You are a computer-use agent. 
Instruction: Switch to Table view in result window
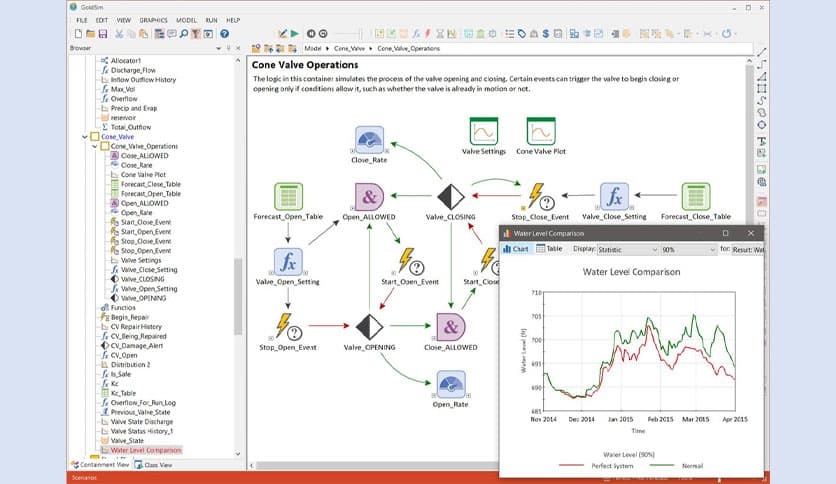[549, 249]
